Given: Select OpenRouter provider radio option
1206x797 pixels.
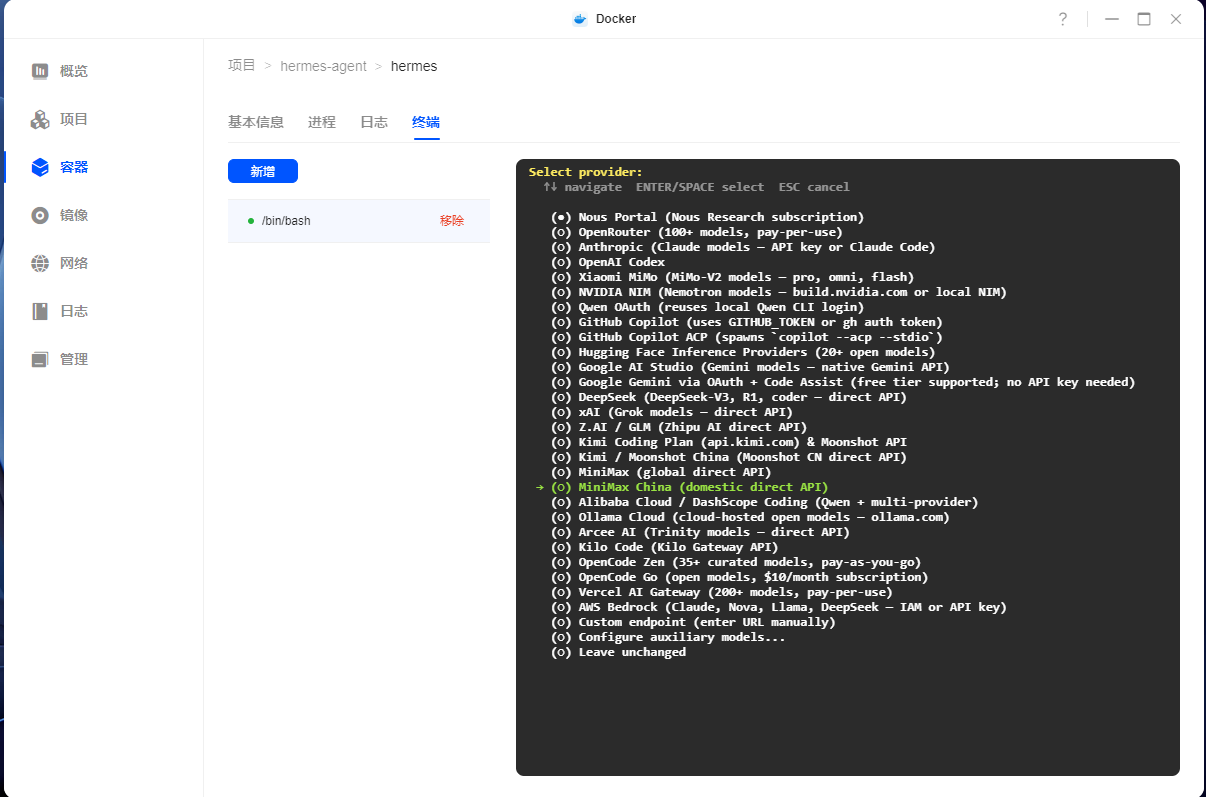Looking at the screenshot, I should click(x=561, y=232).
